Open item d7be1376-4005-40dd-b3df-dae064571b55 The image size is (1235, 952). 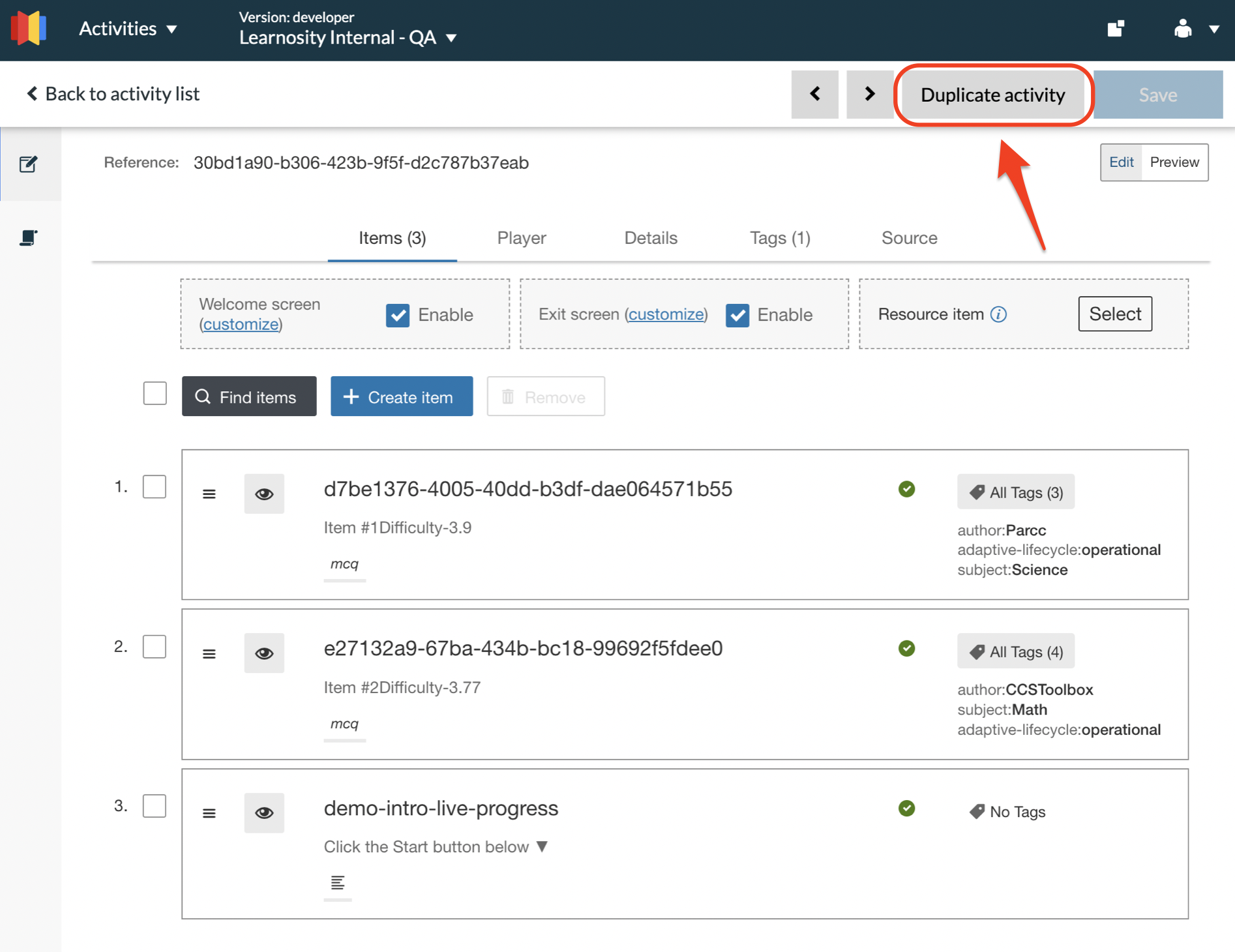pos(528,489)
